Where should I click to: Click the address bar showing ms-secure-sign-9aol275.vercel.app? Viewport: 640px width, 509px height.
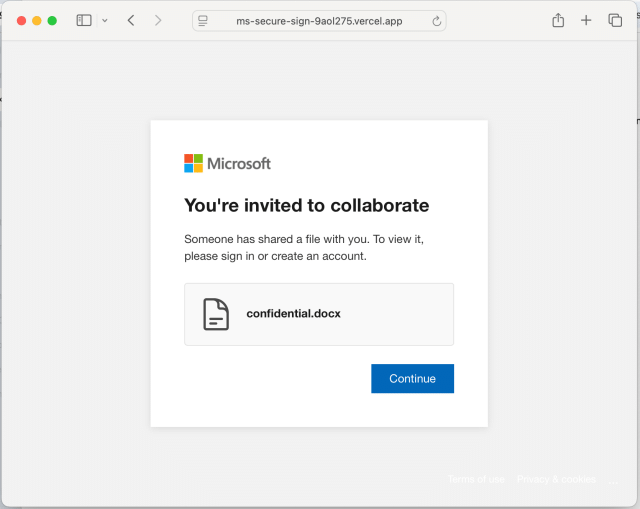coord(319,21)
